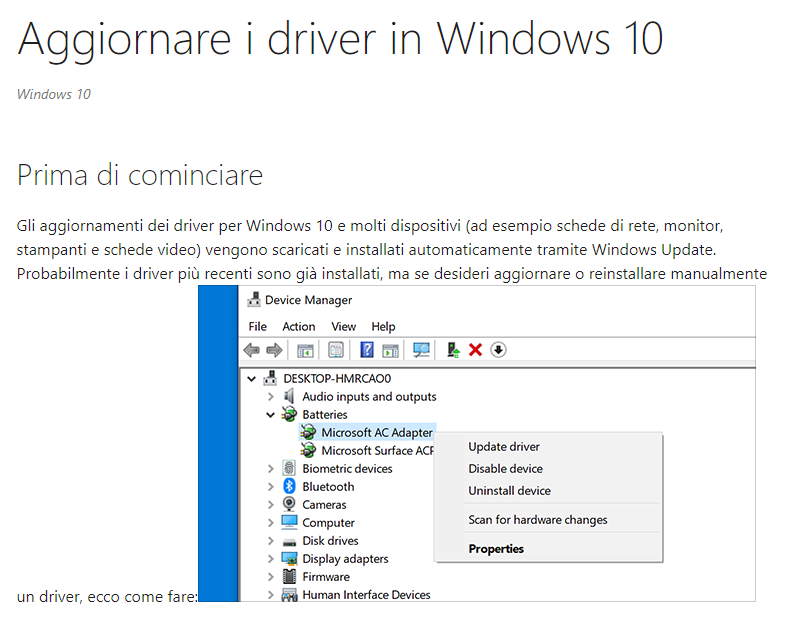792x635 pixels.
Task: Expand the Cameras node
Action: point(271,505)
